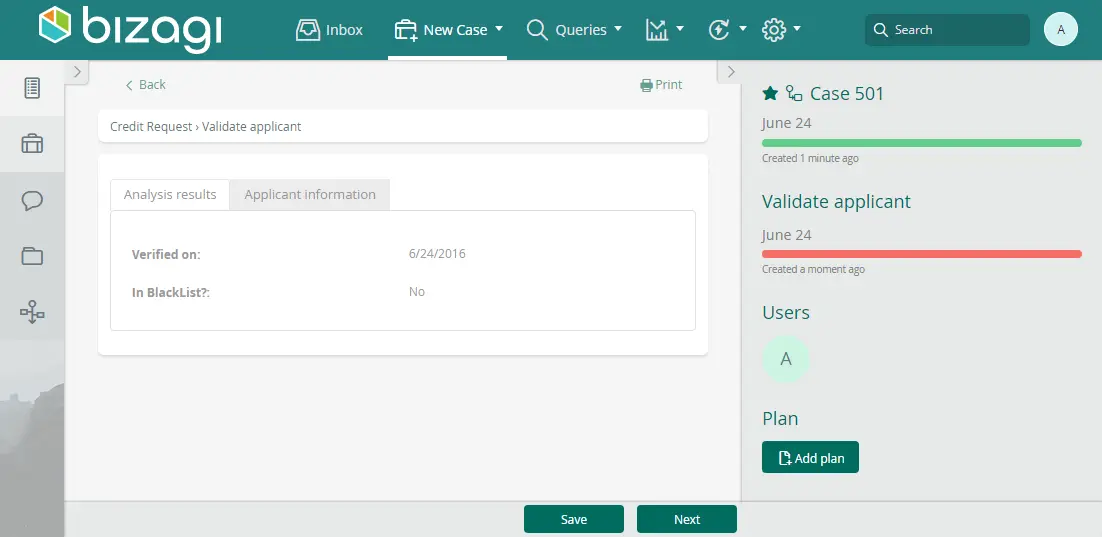
Task: Select the Analysis results tab
Action: click(x=170, y=195)
